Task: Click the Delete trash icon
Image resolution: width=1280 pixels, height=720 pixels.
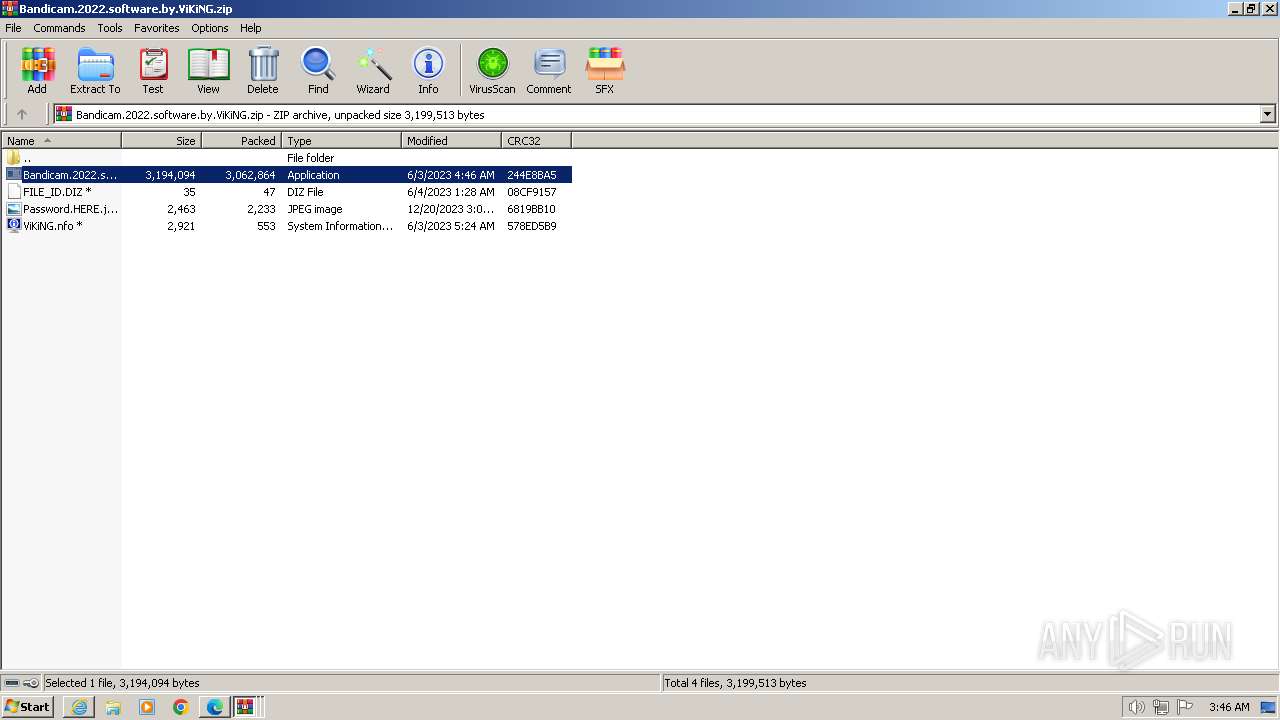Action: click(263, 70)
